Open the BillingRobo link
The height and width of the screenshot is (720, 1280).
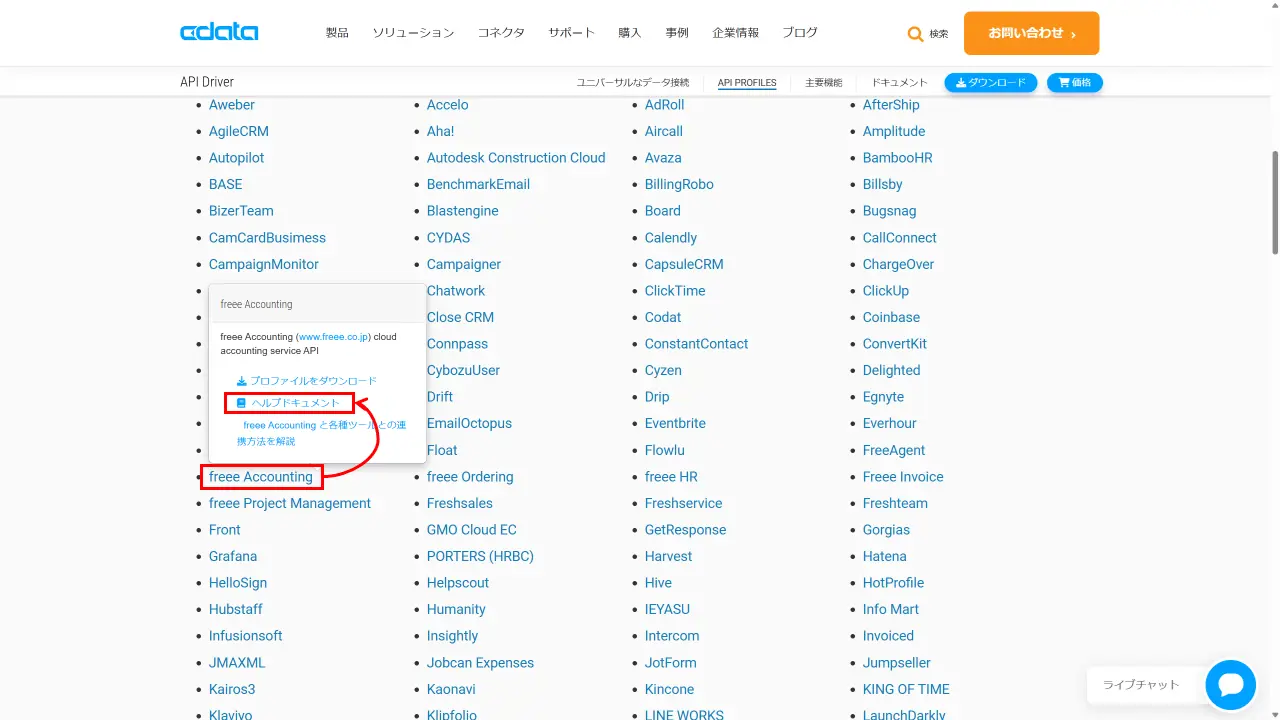click(679, 184)
